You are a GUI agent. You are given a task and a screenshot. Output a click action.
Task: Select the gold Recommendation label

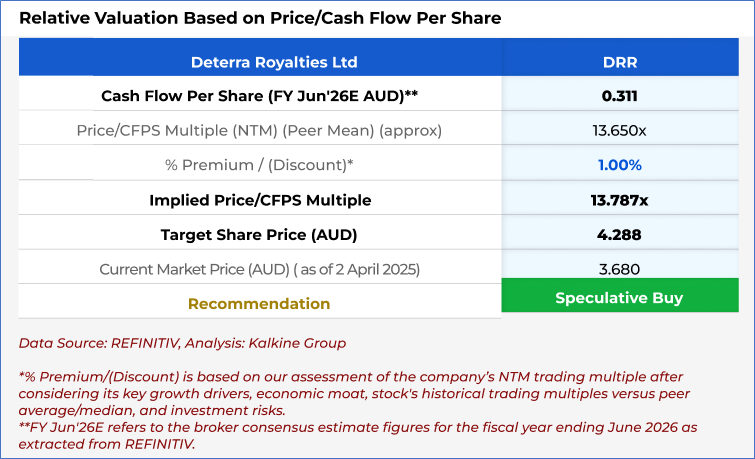pos(259,303)
